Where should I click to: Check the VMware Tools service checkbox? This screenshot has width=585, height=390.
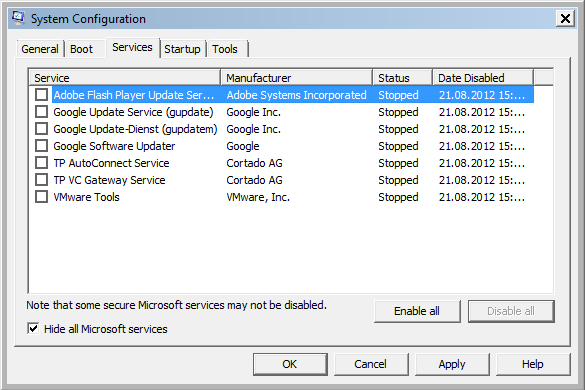[x=41, y=197]
